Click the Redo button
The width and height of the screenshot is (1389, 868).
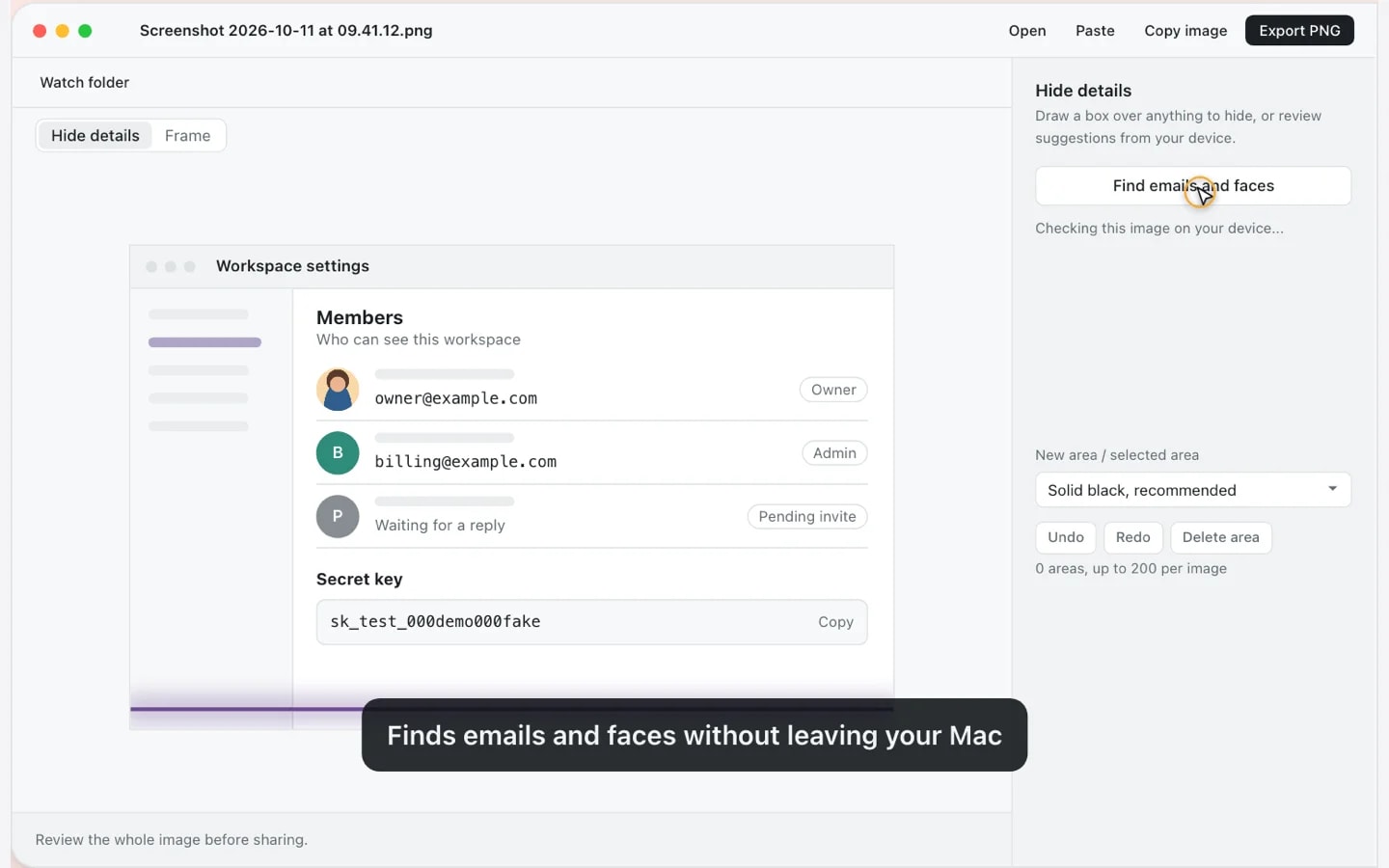click(1133, 537)
